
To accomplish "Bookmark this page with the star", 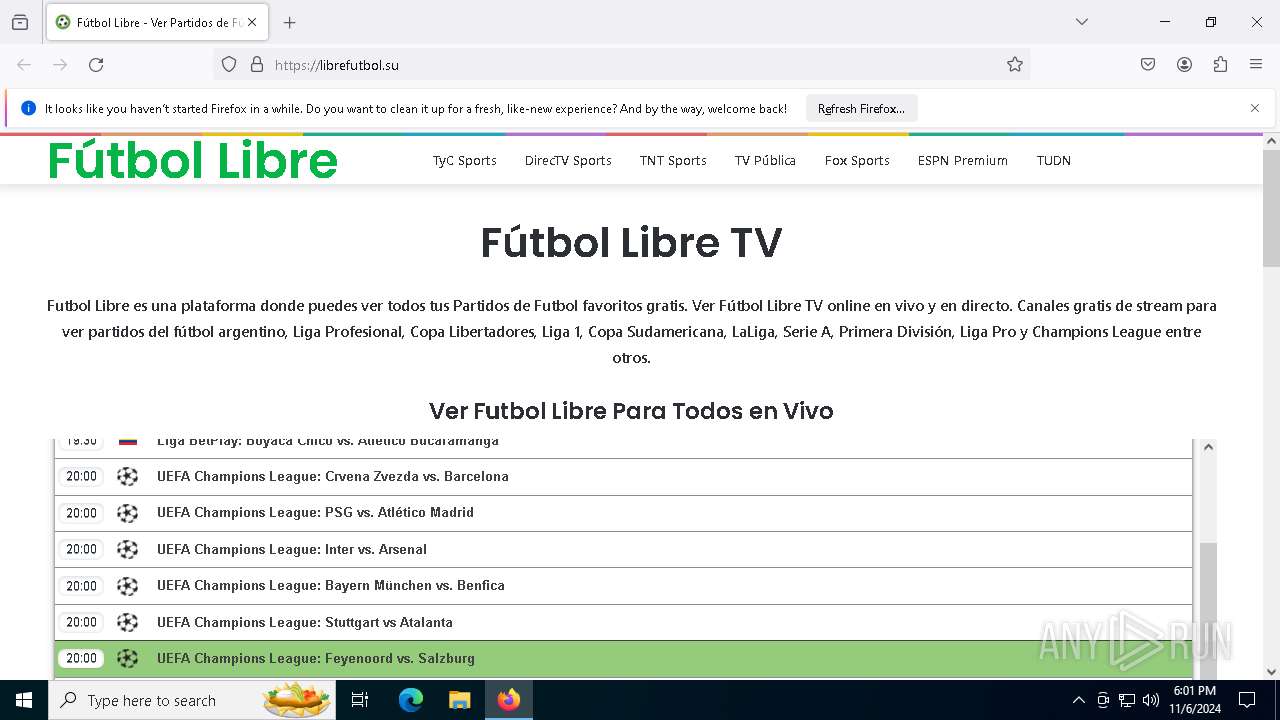I will click(1015, 64).
